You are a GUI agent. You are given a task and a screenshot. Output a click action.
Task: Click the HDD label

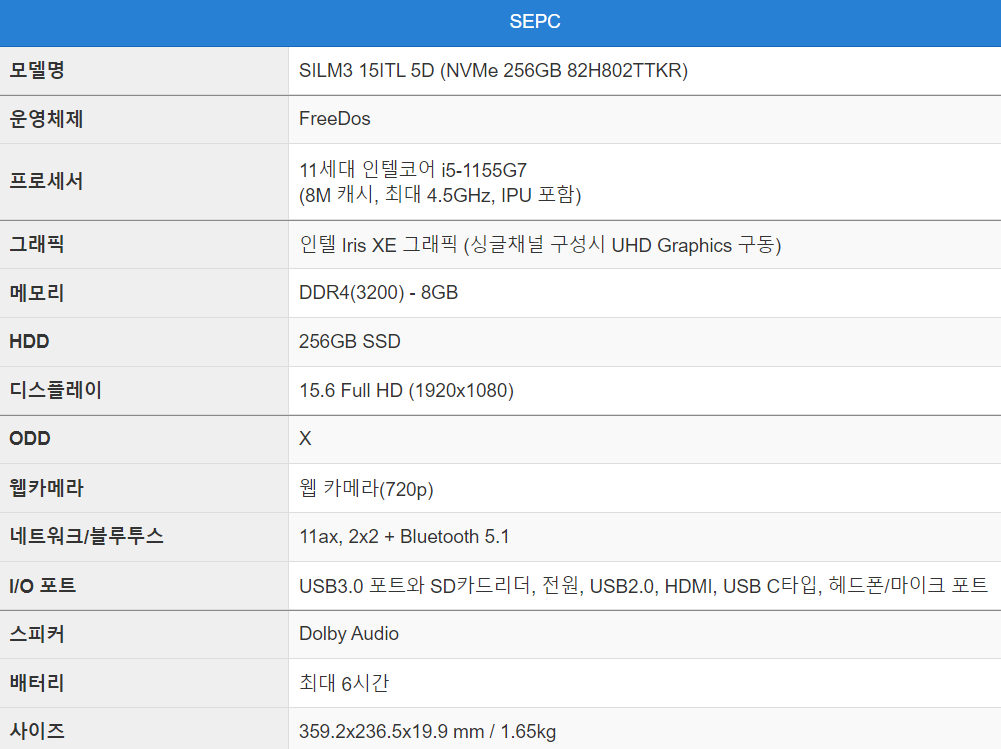tap(29, 341)
